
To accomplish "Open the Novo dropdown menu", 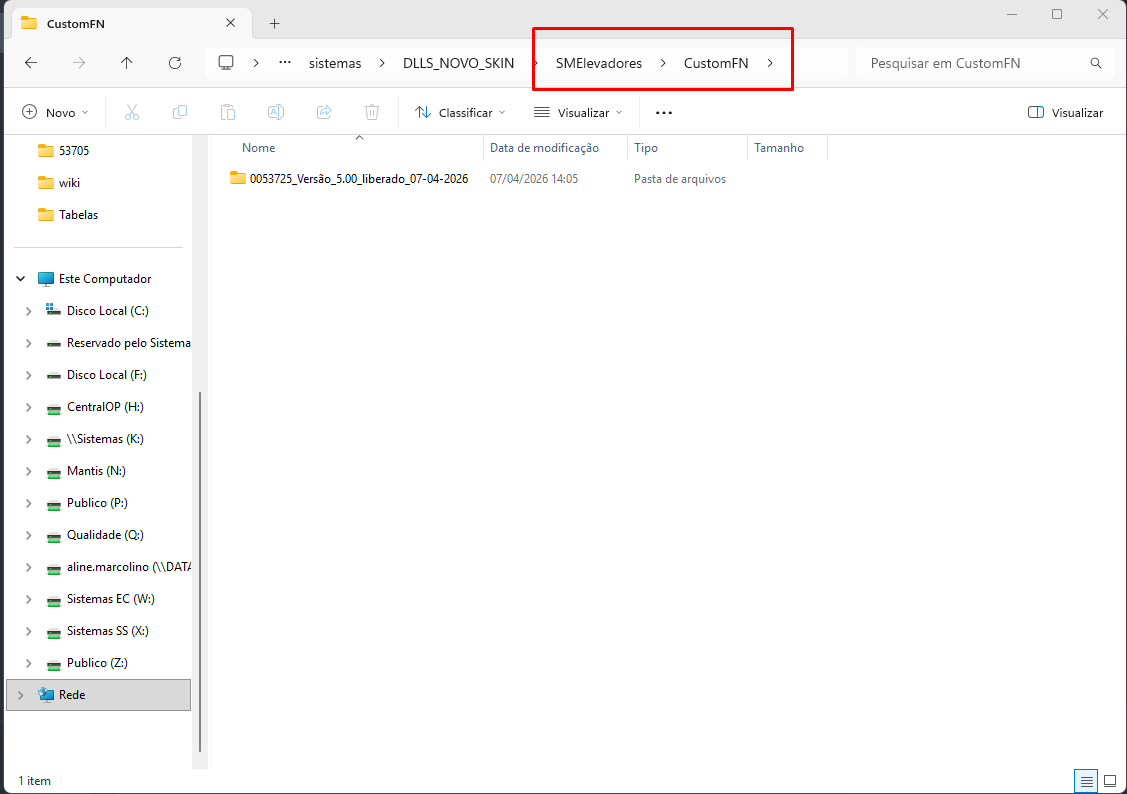I will pyautogui.click(x=56, y=113).
